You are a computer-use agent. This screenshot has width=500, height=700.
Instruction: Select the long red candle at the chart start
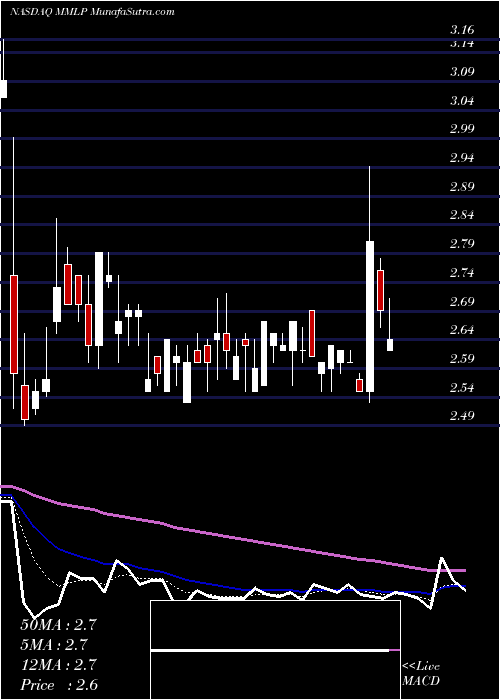coord(14,324)
